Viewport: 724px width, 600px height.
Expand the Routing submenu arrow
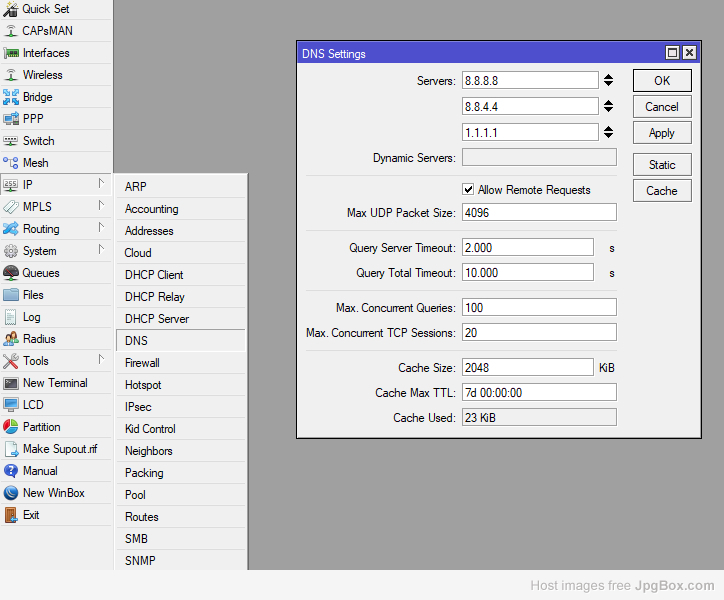click(x=101, y=229)
